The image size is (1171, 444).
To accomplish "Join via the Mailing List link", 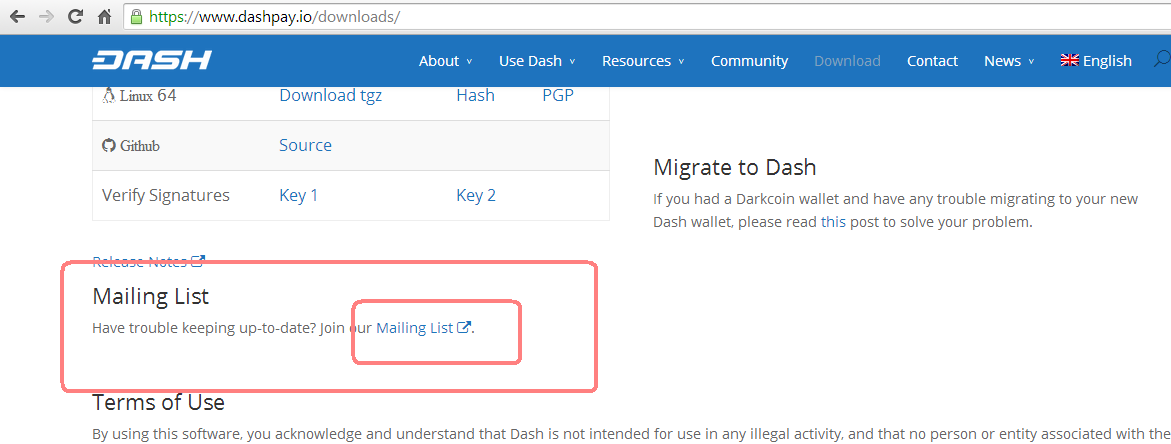I will (414, 328).
